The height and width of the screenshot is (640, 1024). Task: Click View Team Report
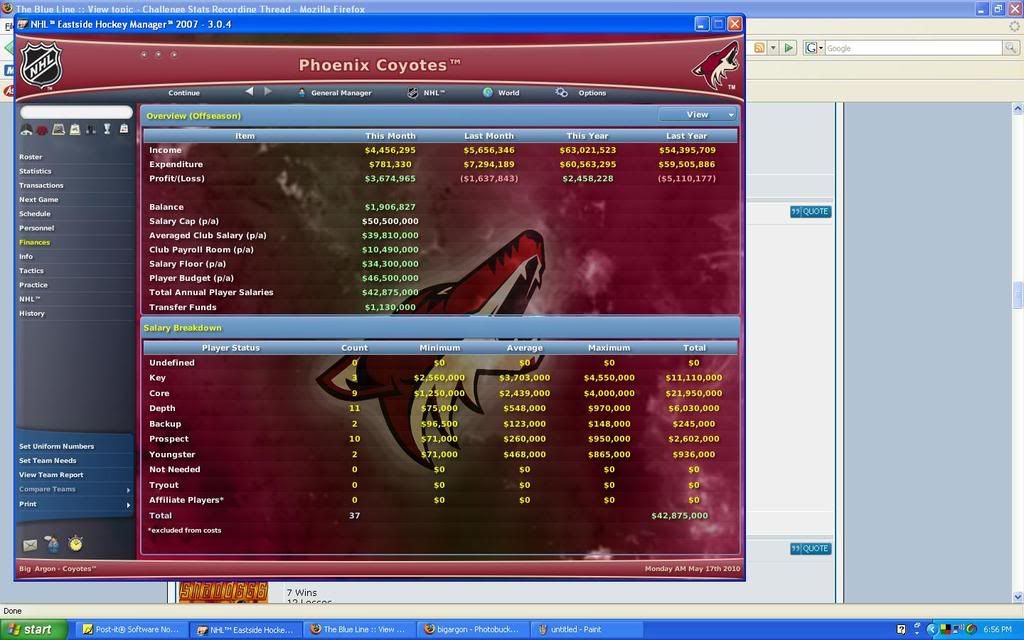[x=51, y=475]
